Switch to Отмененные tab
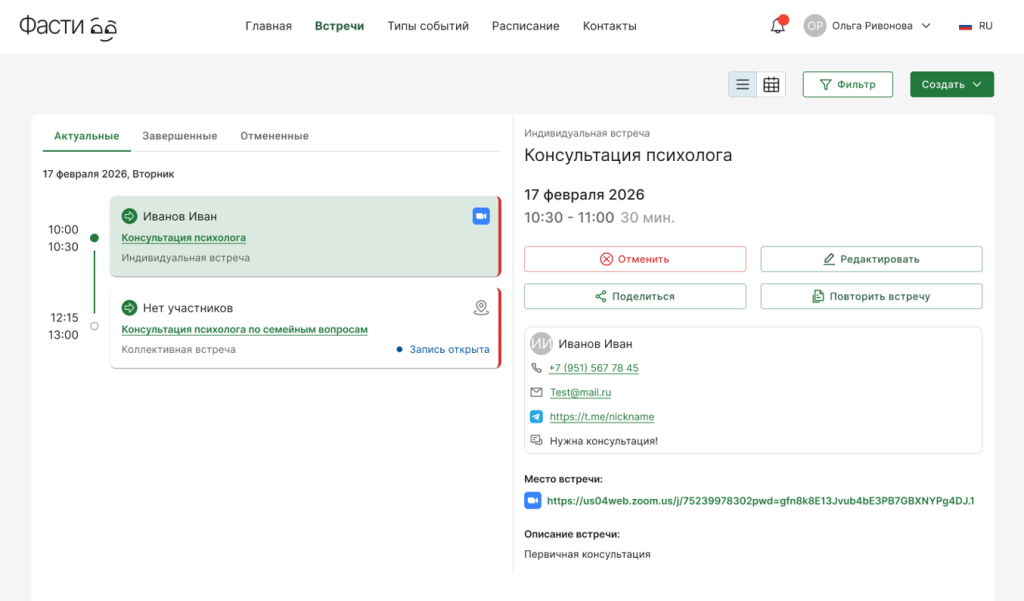Viewport: 1024px width, 601px height. (x=274, y=136)
